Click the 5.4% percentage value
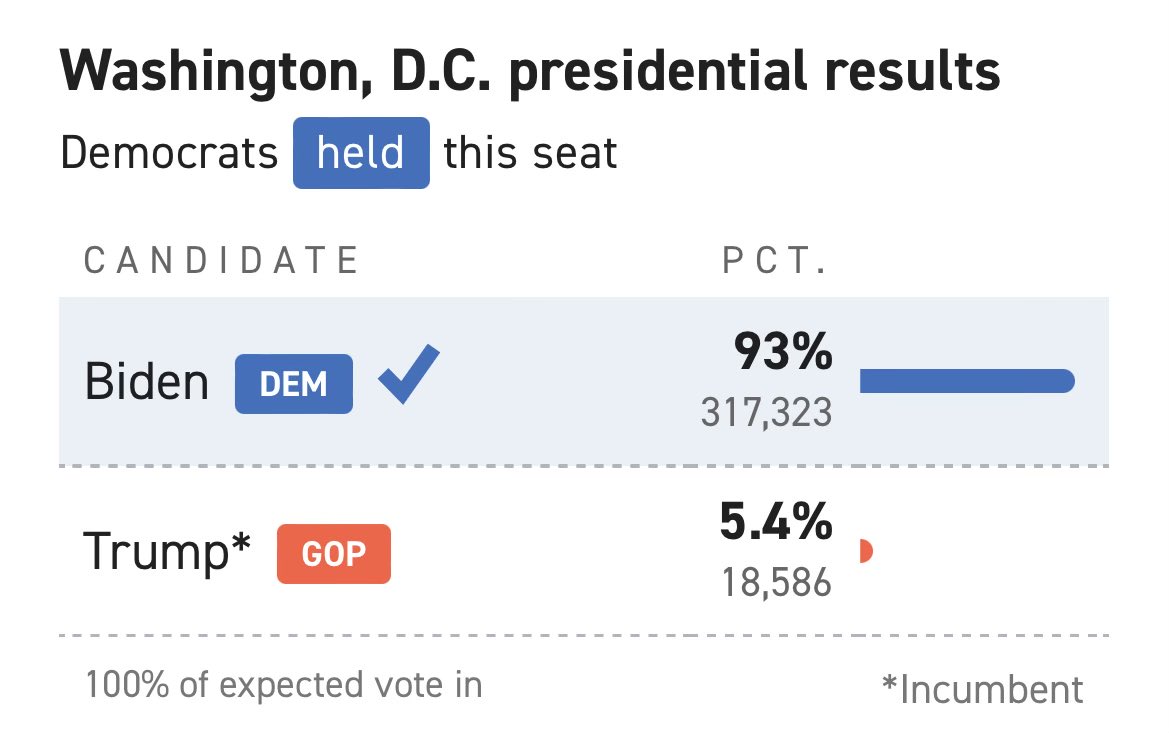Image resolution: width=1169 pixels, height=733 pixels. click(x=776, y=522)
